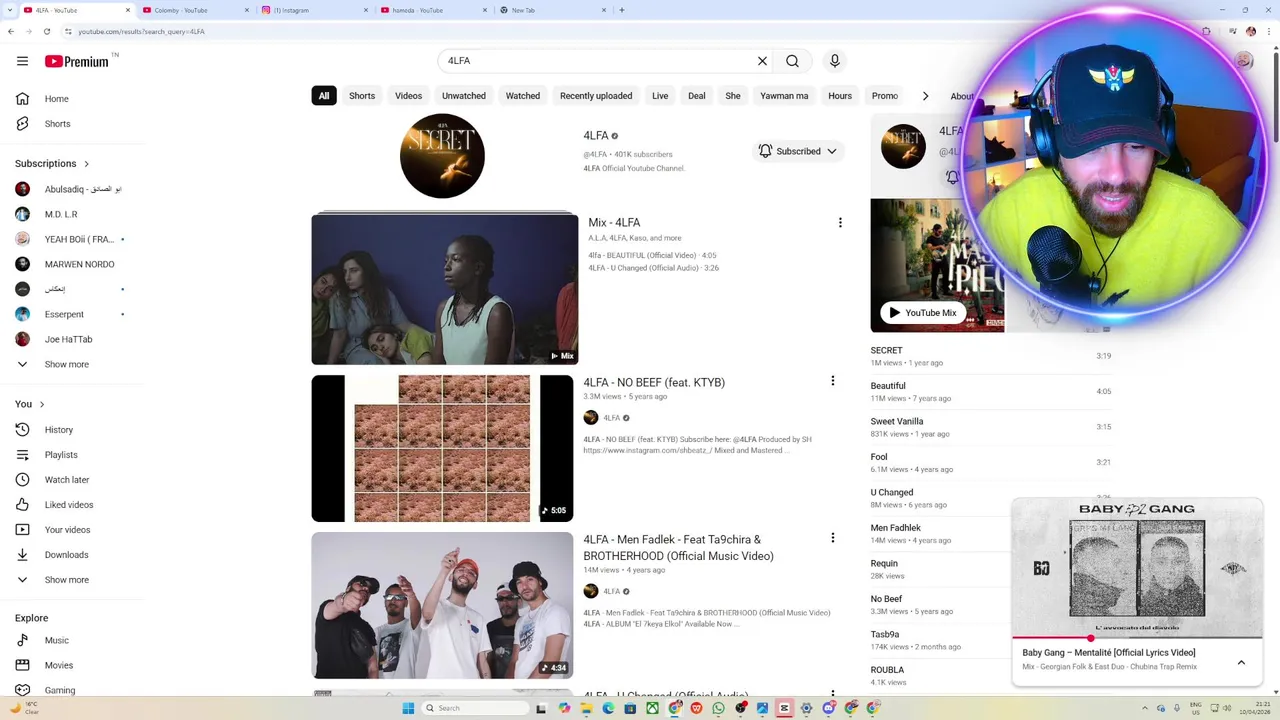
Task: Select the Yawman ma filter chip
Action: pyautogui.click(x=784, y=96)
